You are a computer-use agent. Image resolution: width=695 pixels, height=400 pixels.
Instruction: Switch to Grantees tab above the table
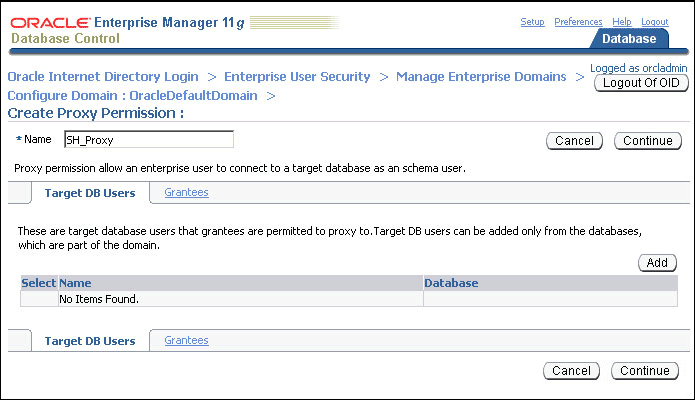(x=186, y=192)
